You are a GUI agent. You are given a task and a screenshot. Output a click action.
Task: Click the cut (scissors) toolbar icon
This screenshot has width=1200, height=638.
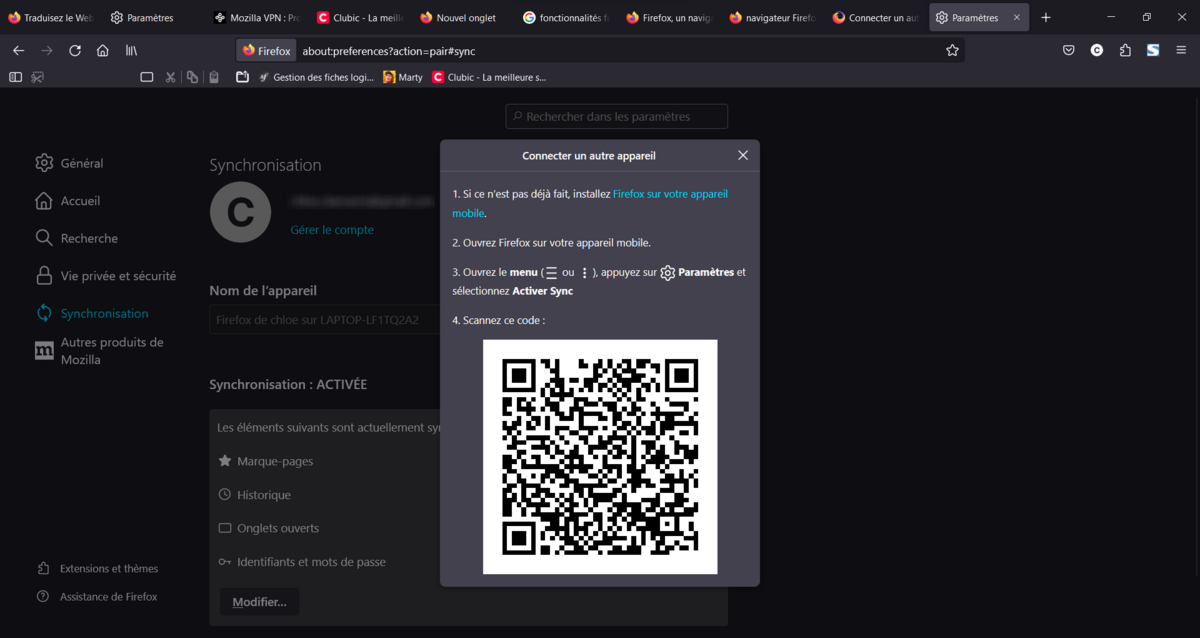coord(170,77)
